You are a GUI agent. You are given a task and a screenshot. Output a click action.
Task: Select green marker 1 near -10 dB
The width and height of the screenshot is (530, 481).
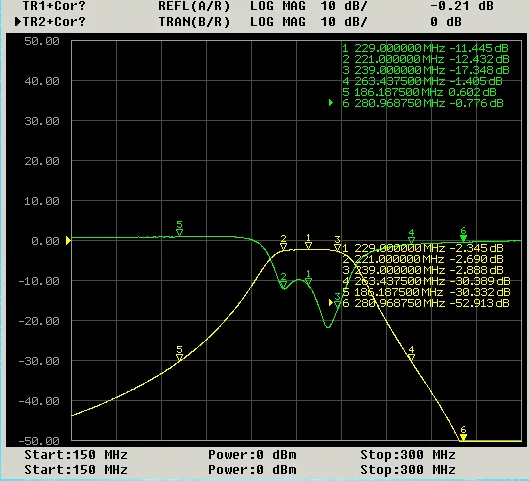308,277
